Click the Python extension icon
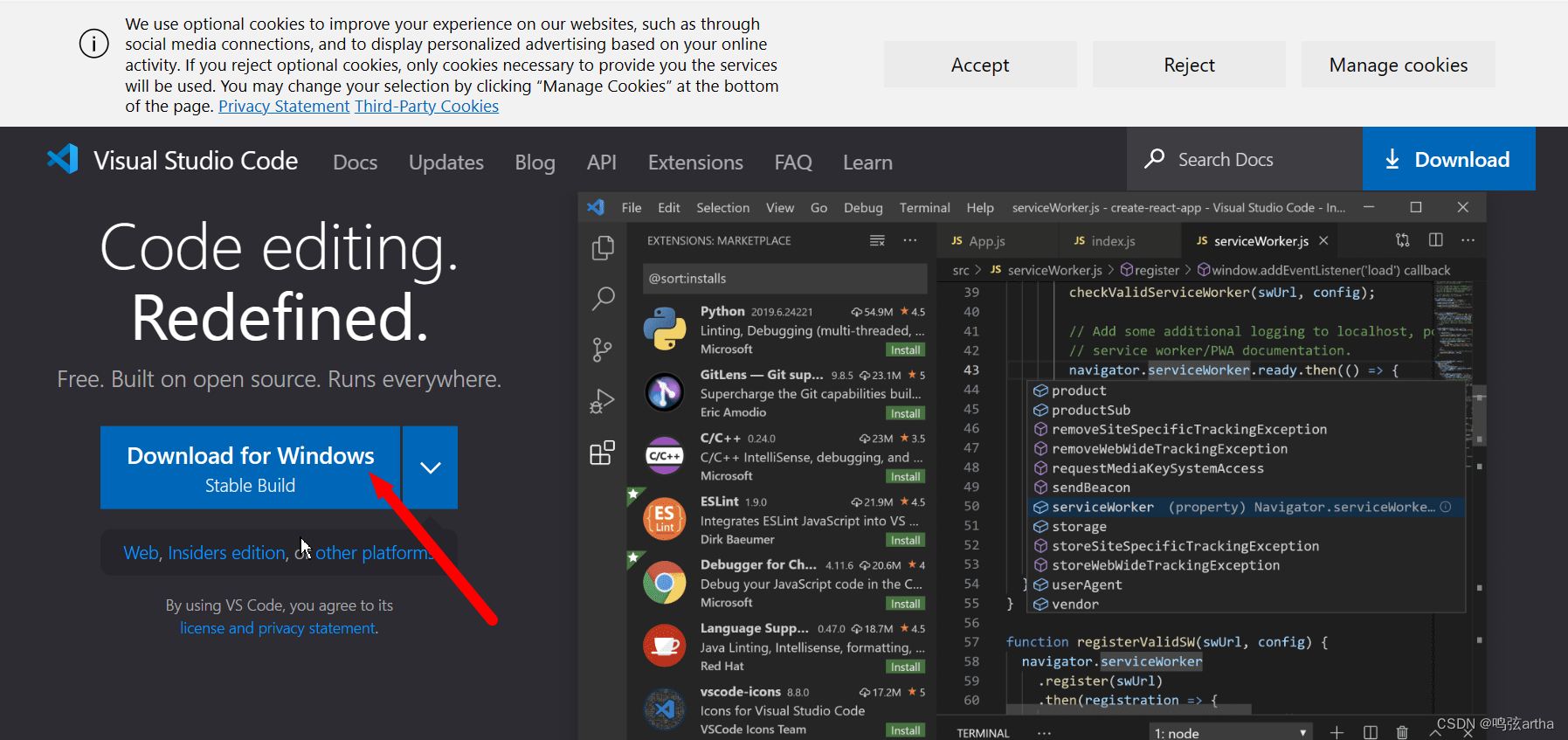The height and width of the screenshot is (740, 1568). [x=665, y=329]
